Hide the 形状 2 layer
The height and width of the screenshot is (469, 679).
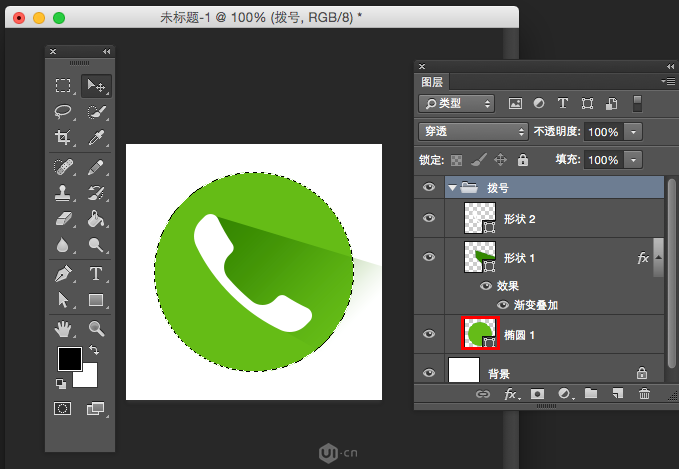coord(429,218)
